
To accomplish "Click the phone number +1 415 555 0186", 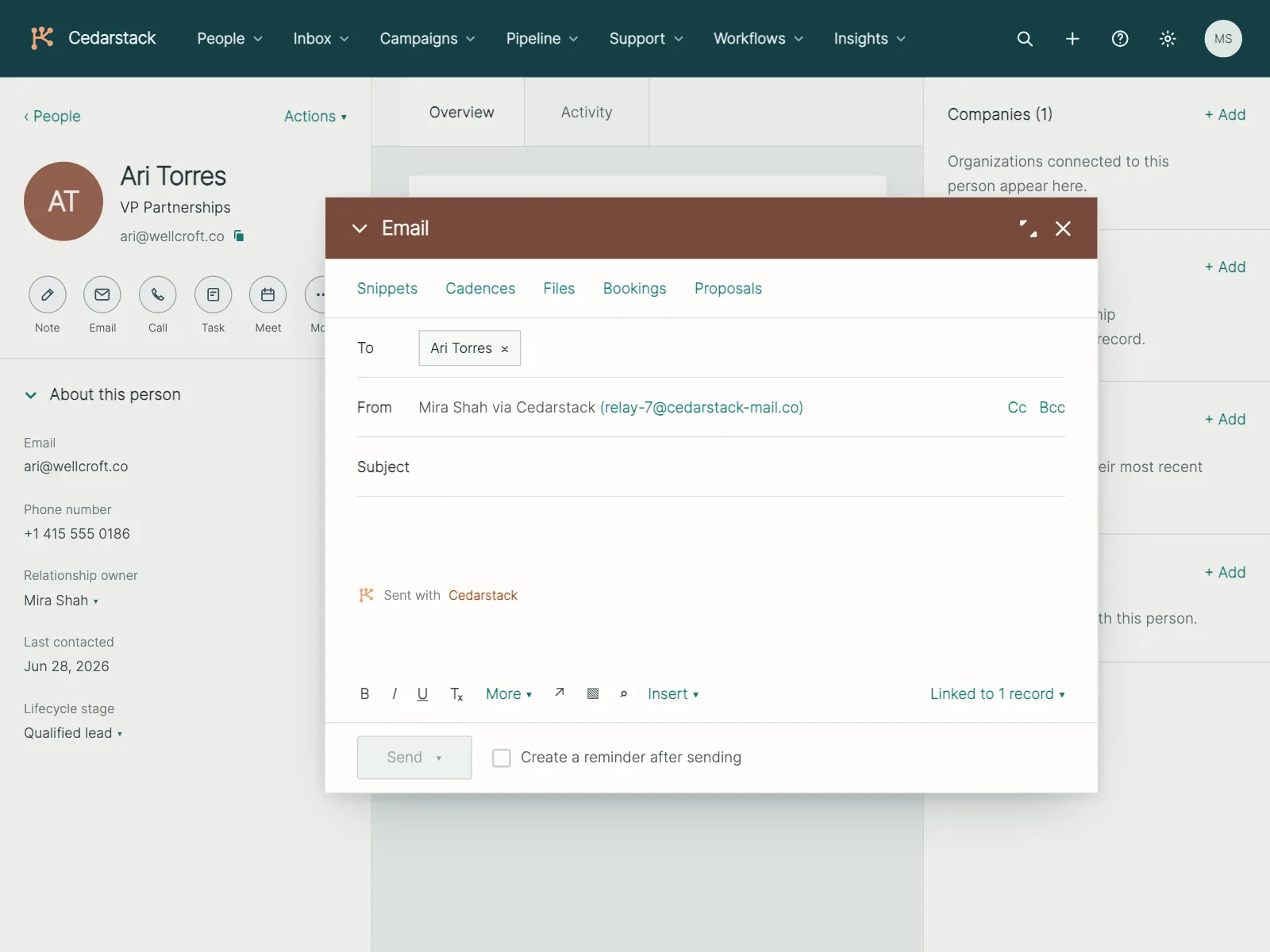I will point(77,534).
